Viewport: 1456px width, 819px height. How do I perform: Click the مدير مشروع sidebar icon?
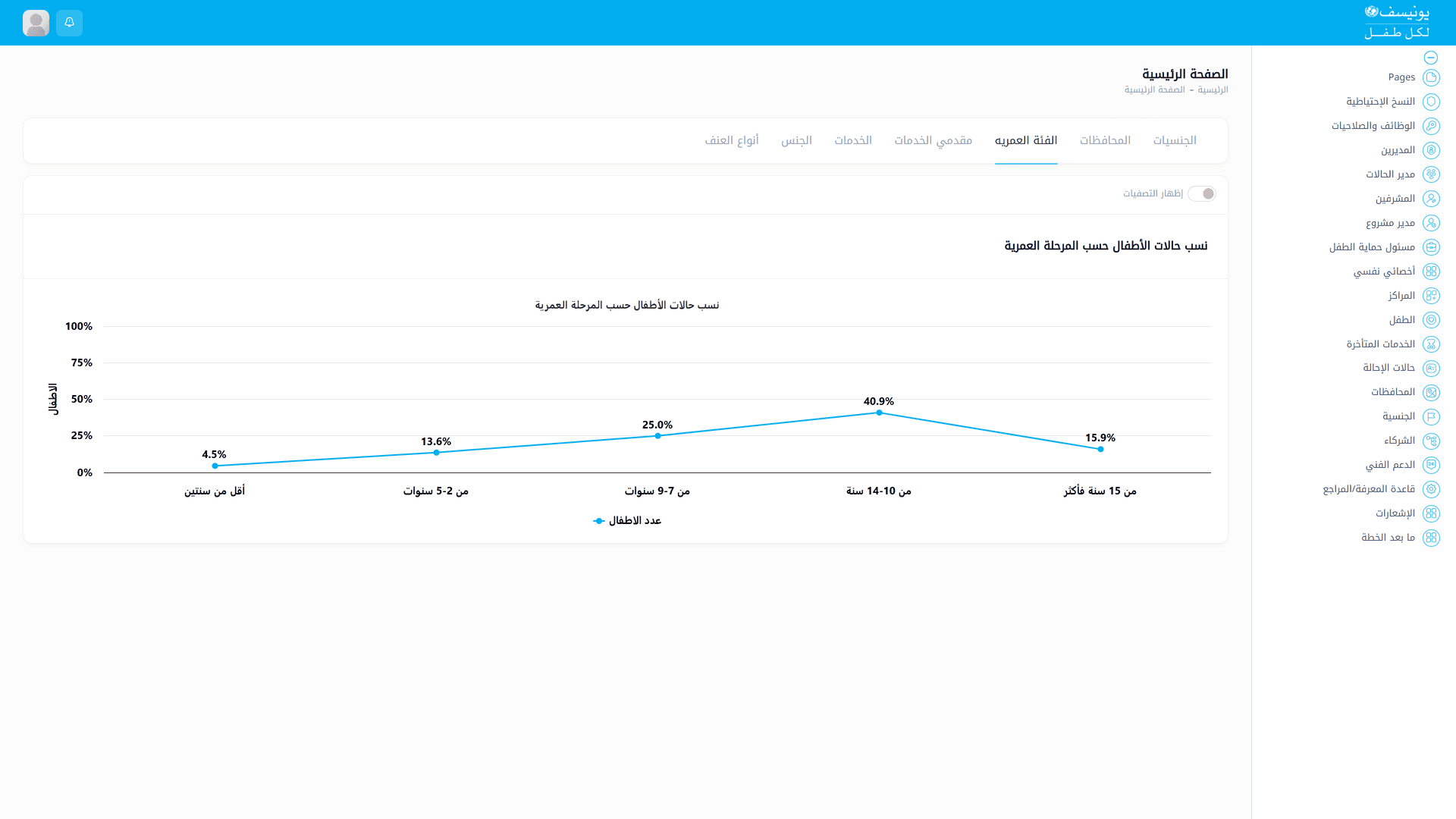pyautogui.click(x=1431, y=223)
